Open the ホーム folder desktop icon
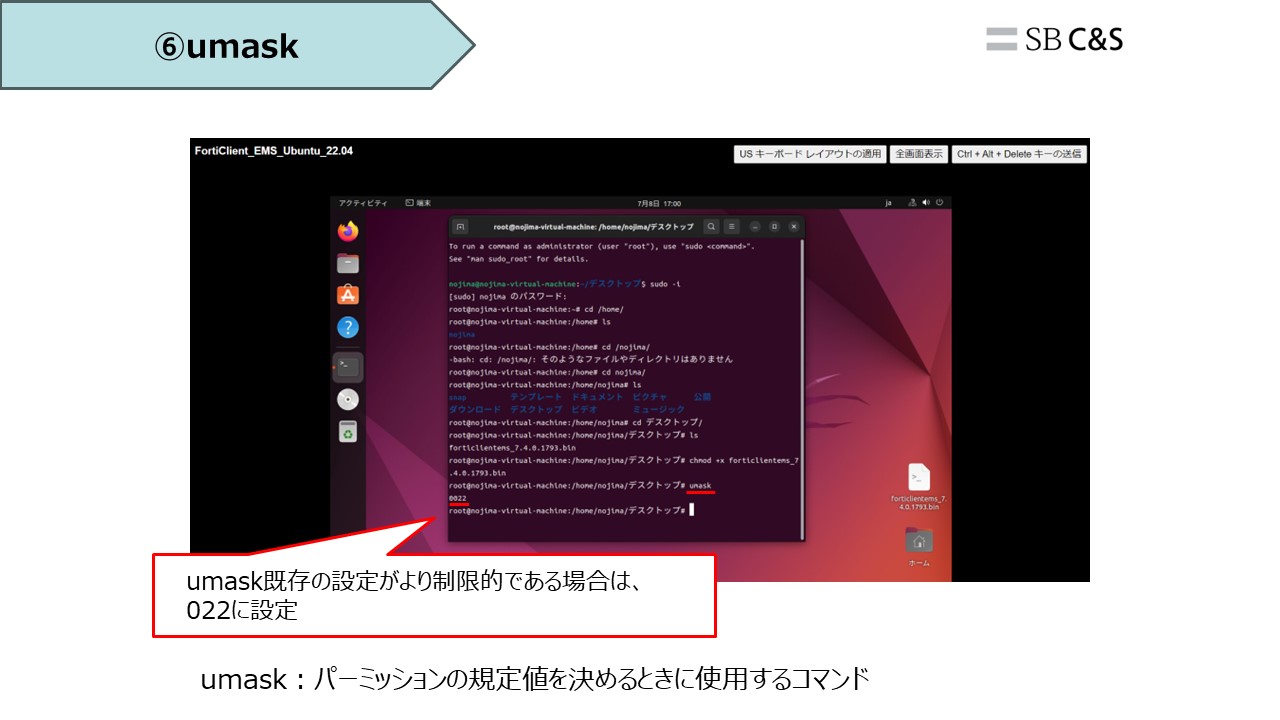Viewport: 1280px width, 720px height. pos(919,547)
